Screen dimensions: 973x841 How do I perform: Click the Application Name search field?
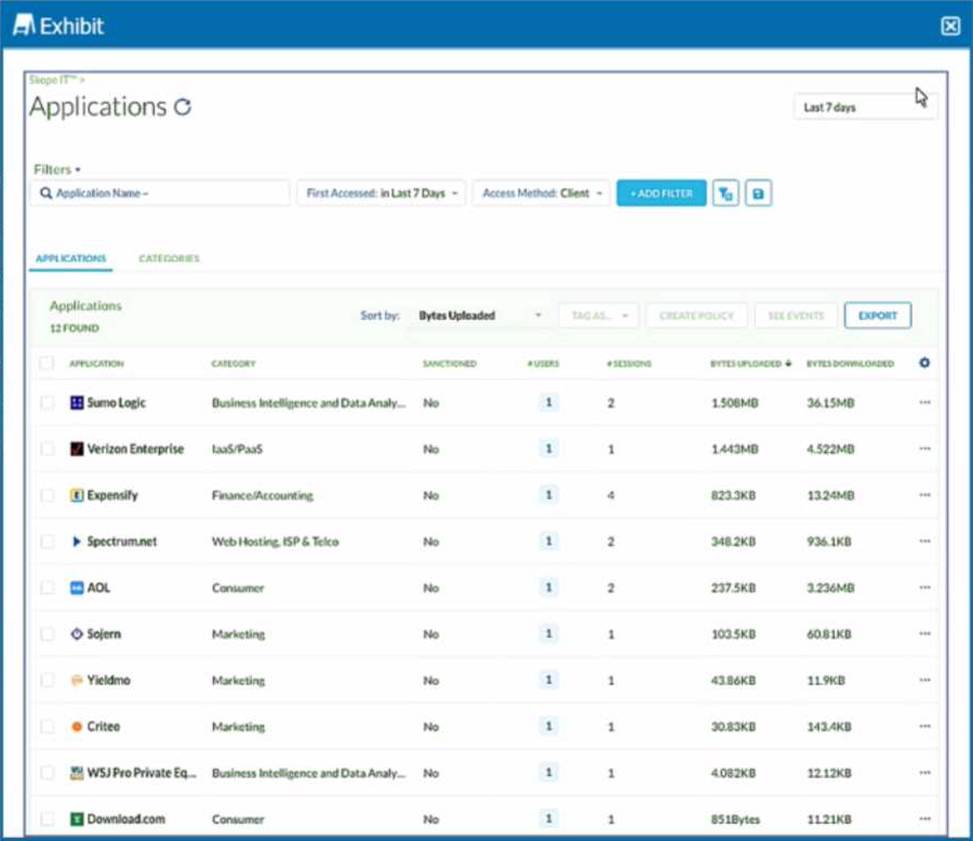160,194
